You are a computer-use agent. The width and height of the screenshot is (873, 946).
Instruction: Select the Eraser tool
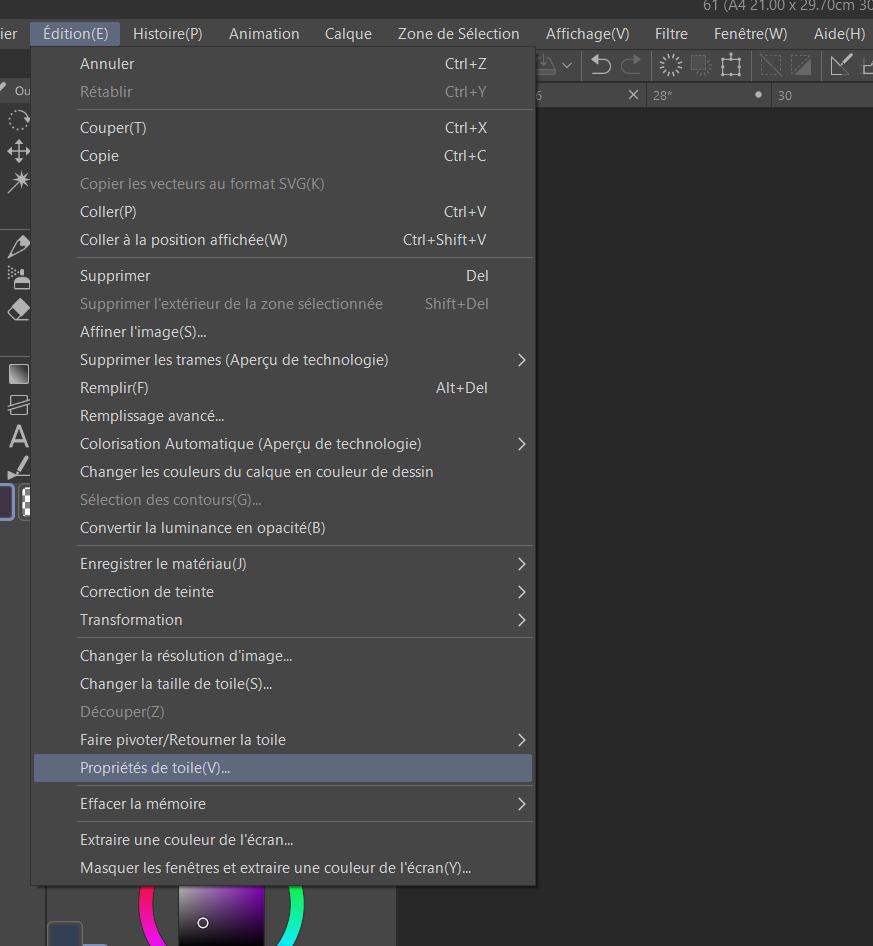tap(18, 310)
